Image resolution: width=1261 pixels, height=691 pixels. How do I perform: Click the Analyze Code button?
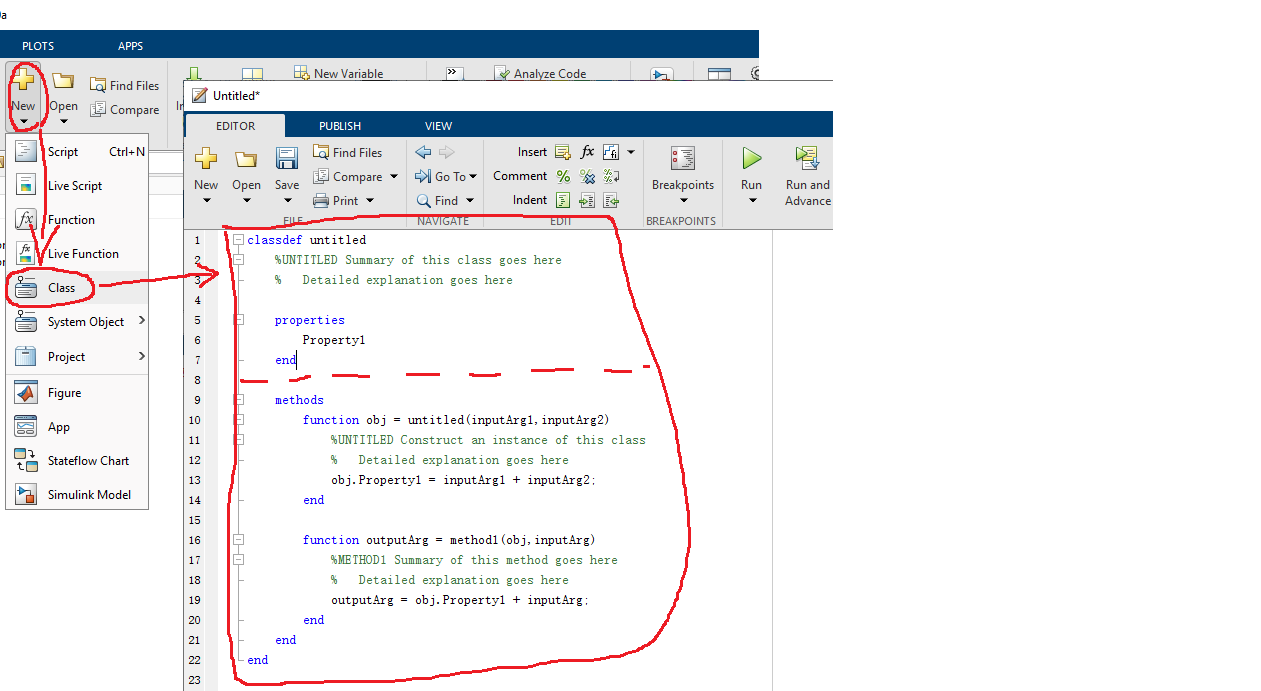pyautogui.click(x=540, y=73)
